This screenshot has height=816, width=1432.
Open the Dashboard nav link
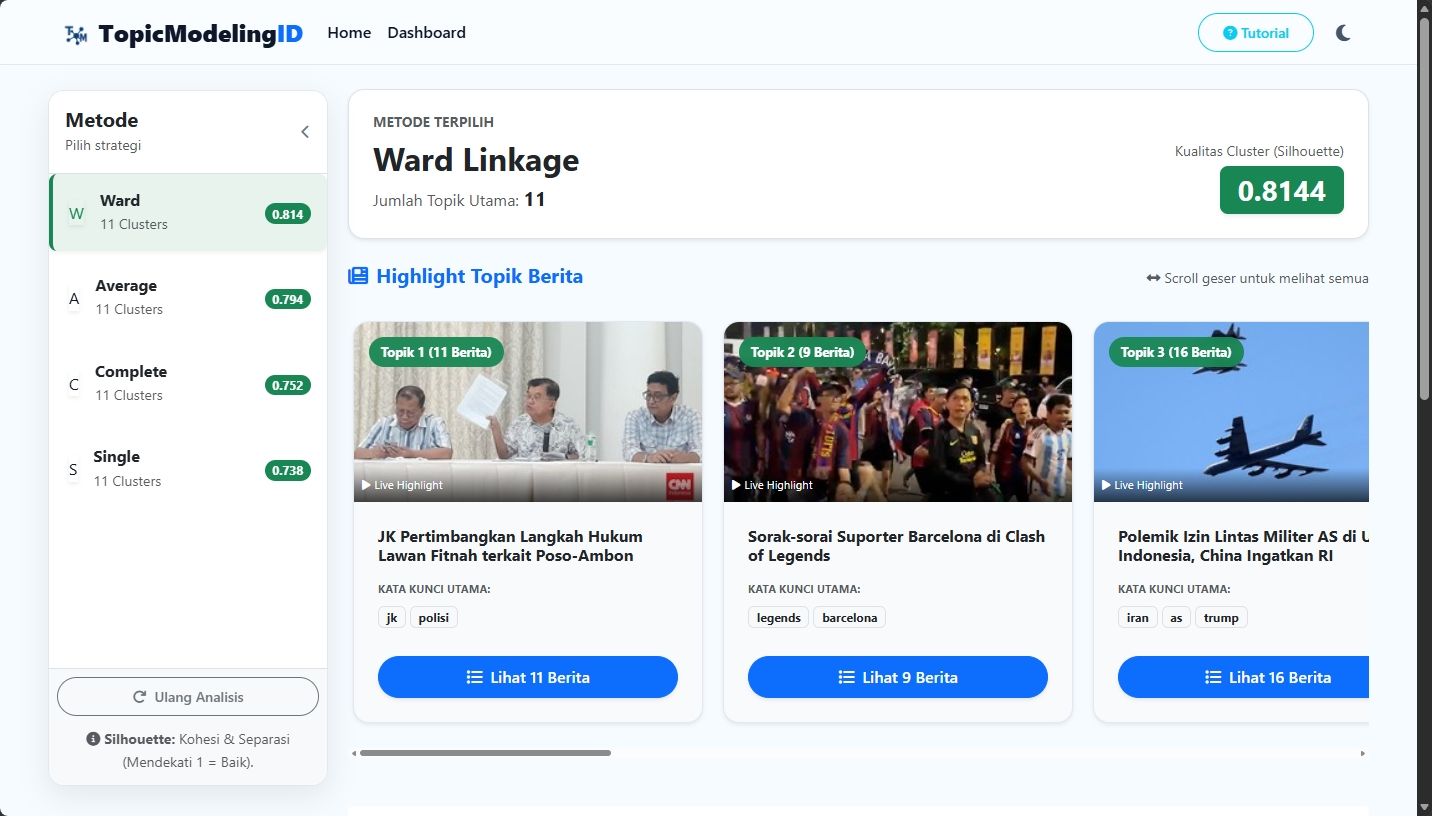point(427,33)
